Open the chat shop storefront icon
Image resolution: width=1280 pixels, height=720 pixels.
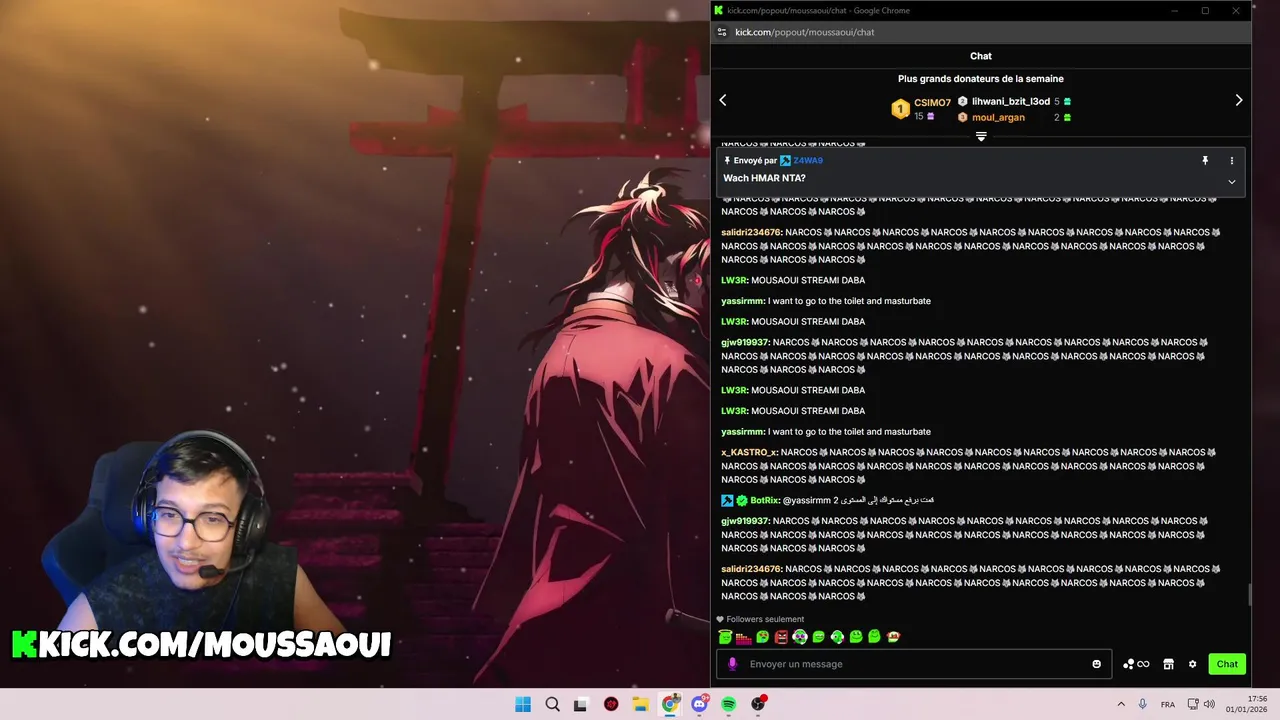tap(1168, 664)
